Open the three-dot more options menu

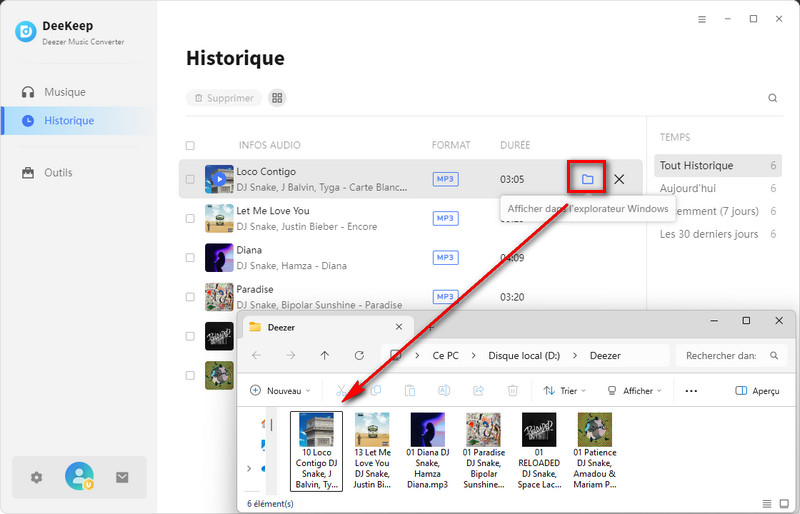tap(691, 391)
